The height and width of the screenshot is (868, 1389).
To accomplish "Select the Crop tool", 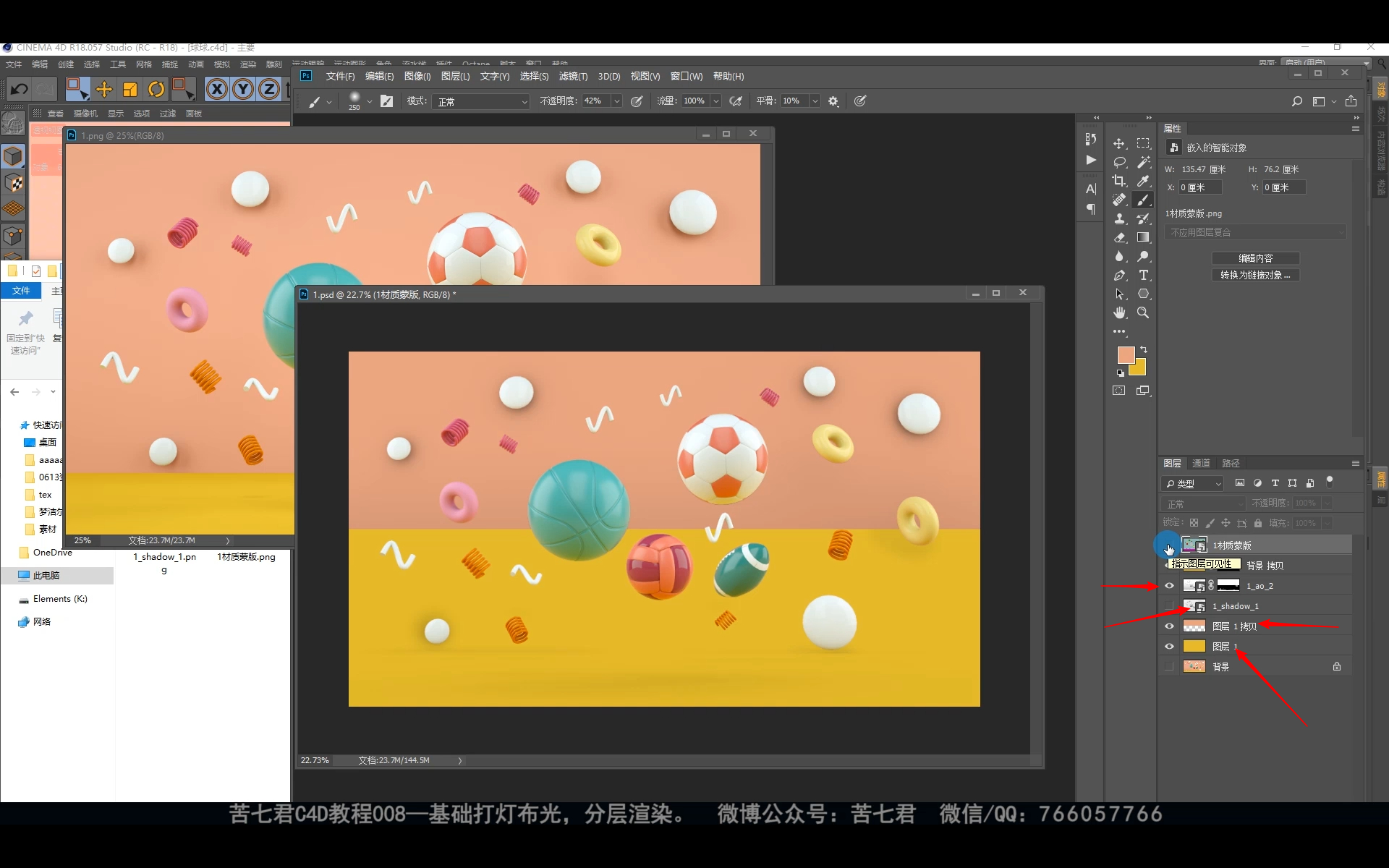I will click(x=1119, y=181).
